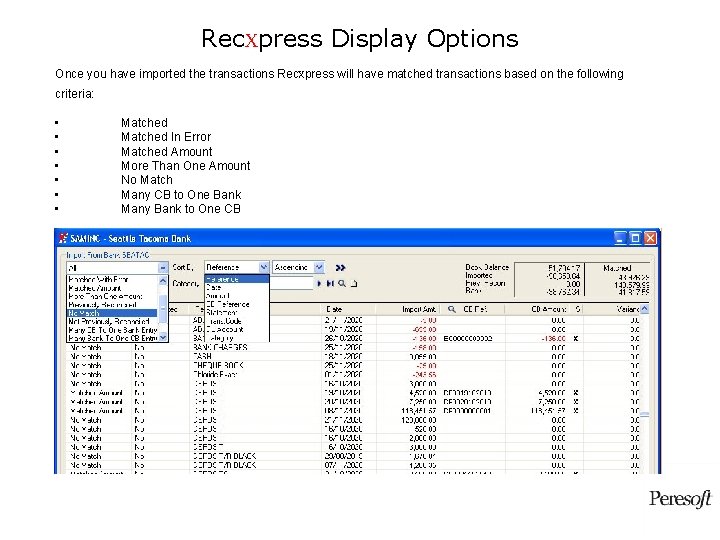Click the blank page icon after the magnifier
This screenshot has height=540, width=720.
[354, 283]
